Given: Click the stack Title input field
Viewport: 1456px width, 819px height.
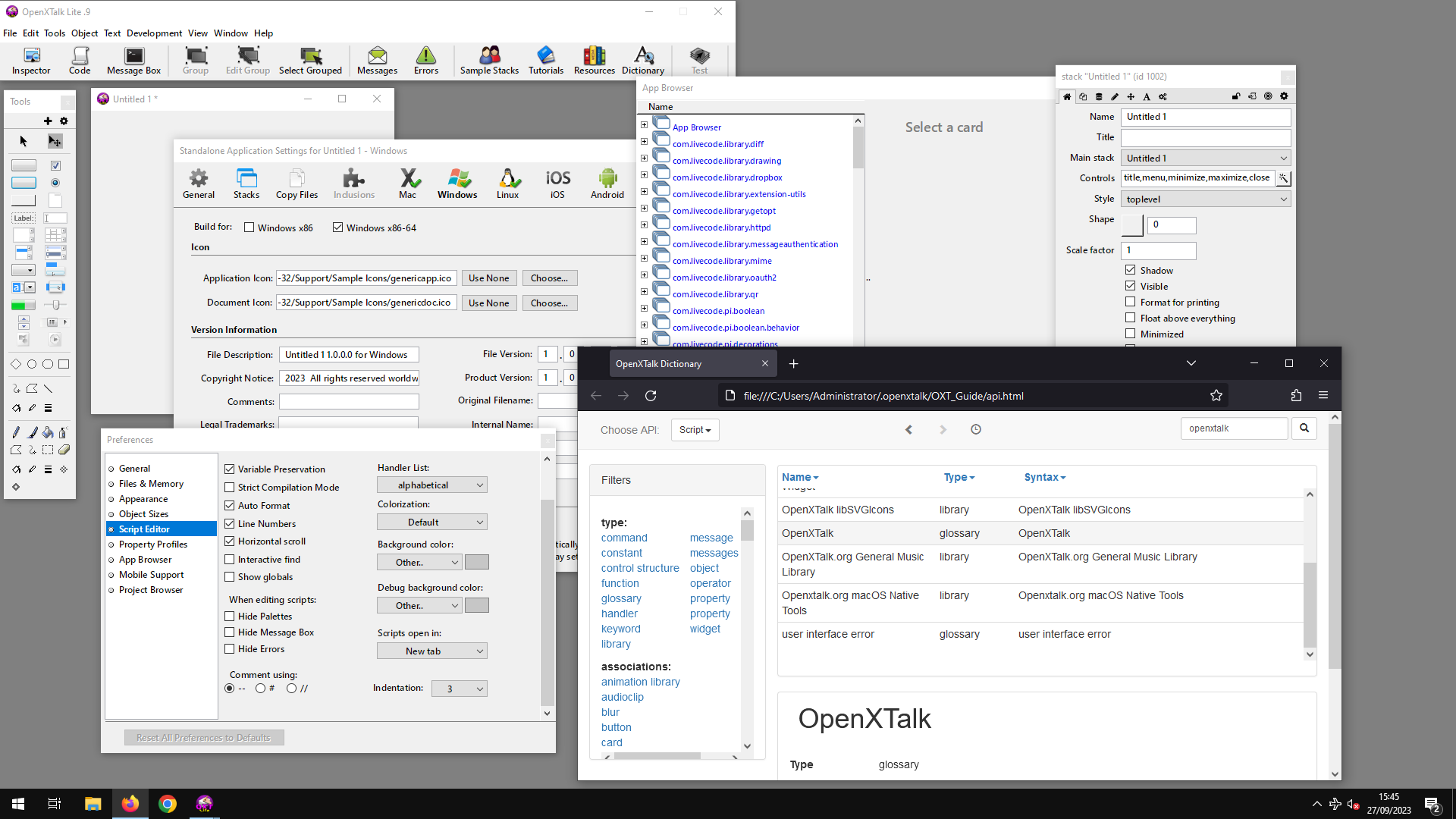Looking at the screenshot, I should point(1206,138).
